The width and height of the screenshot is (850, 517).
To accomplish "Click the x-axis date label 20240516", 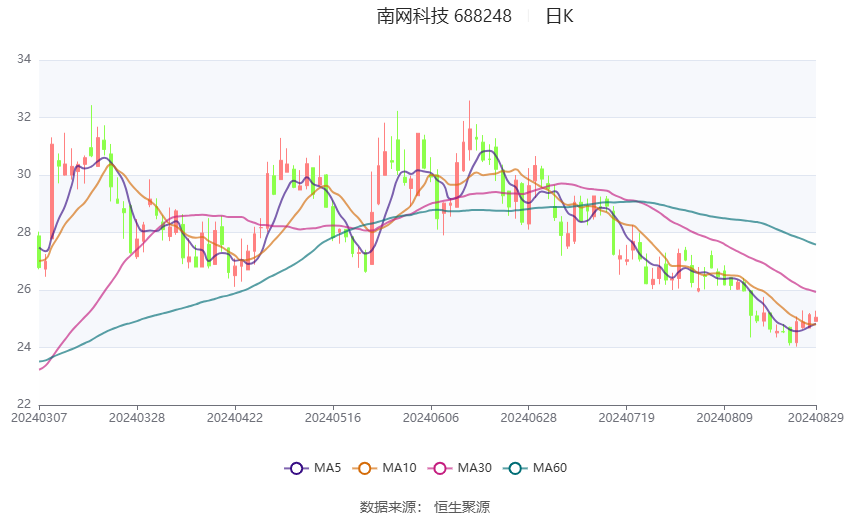I will 333,418.
